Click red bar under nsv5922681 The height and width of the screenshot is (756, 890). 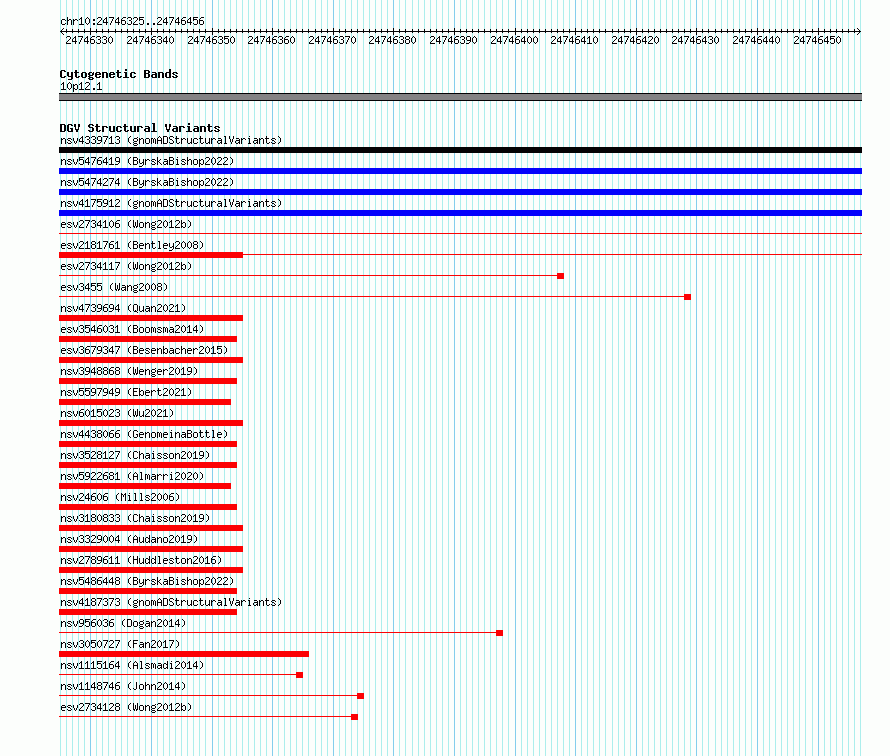point(145,486)
